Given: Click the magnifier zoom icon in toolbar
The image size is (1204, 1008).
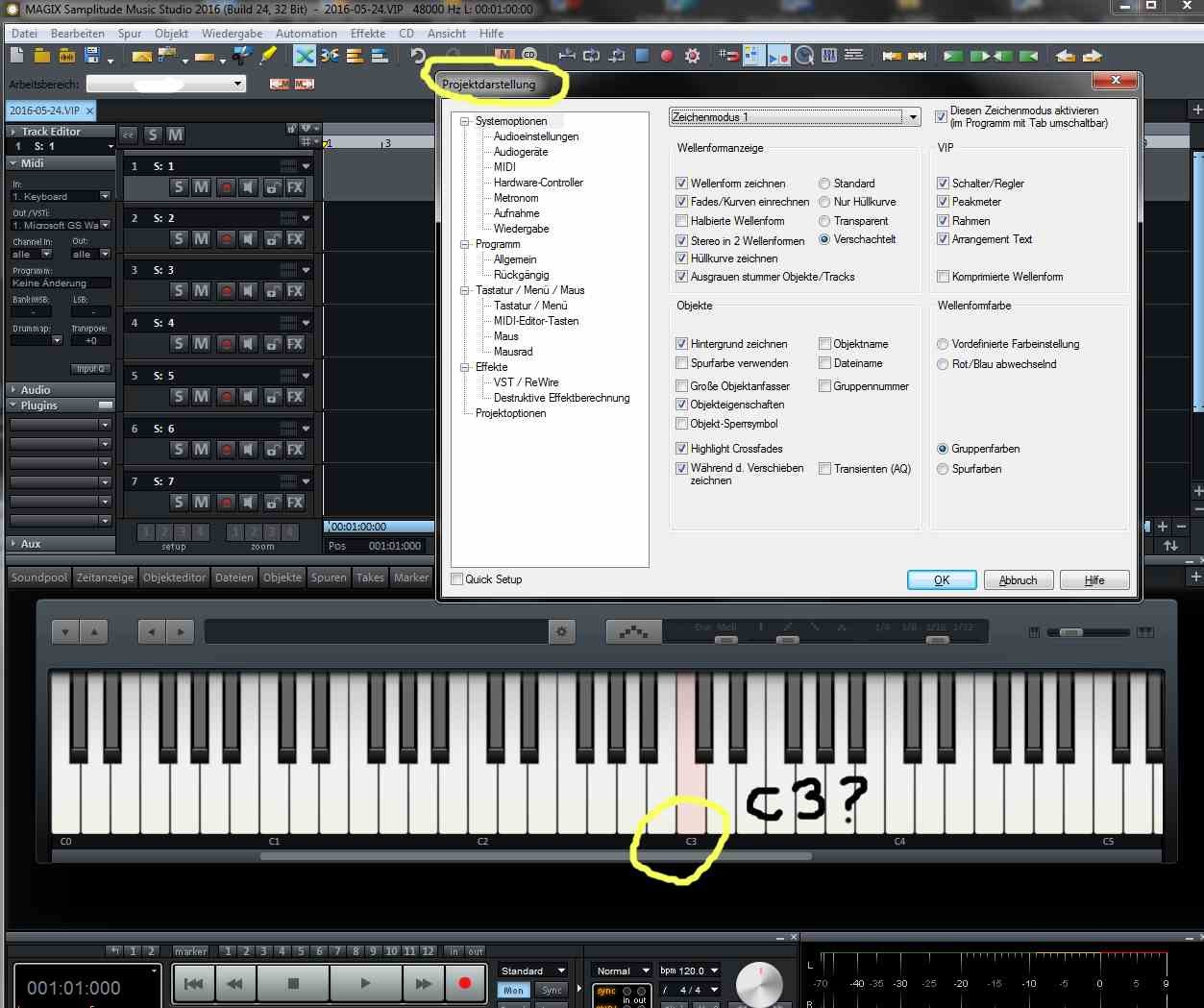Looking at the screenshot, I should coord(804,56).
